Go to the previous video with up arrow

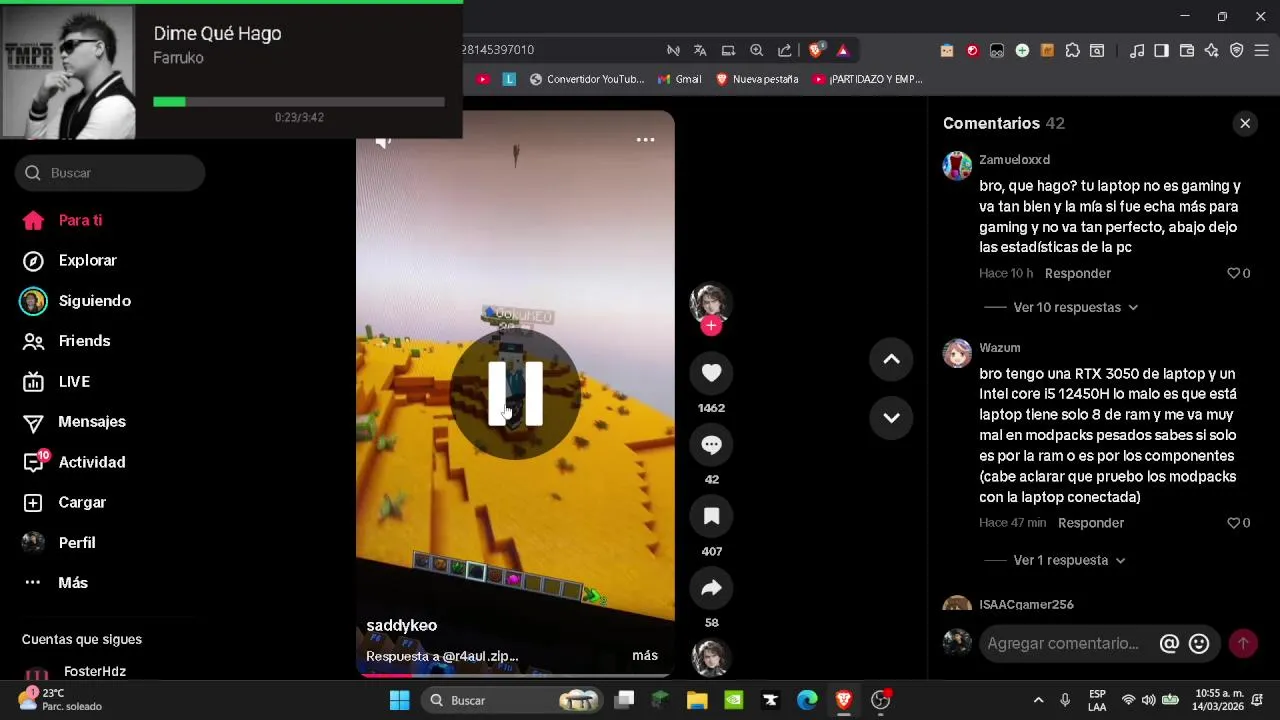891,359
